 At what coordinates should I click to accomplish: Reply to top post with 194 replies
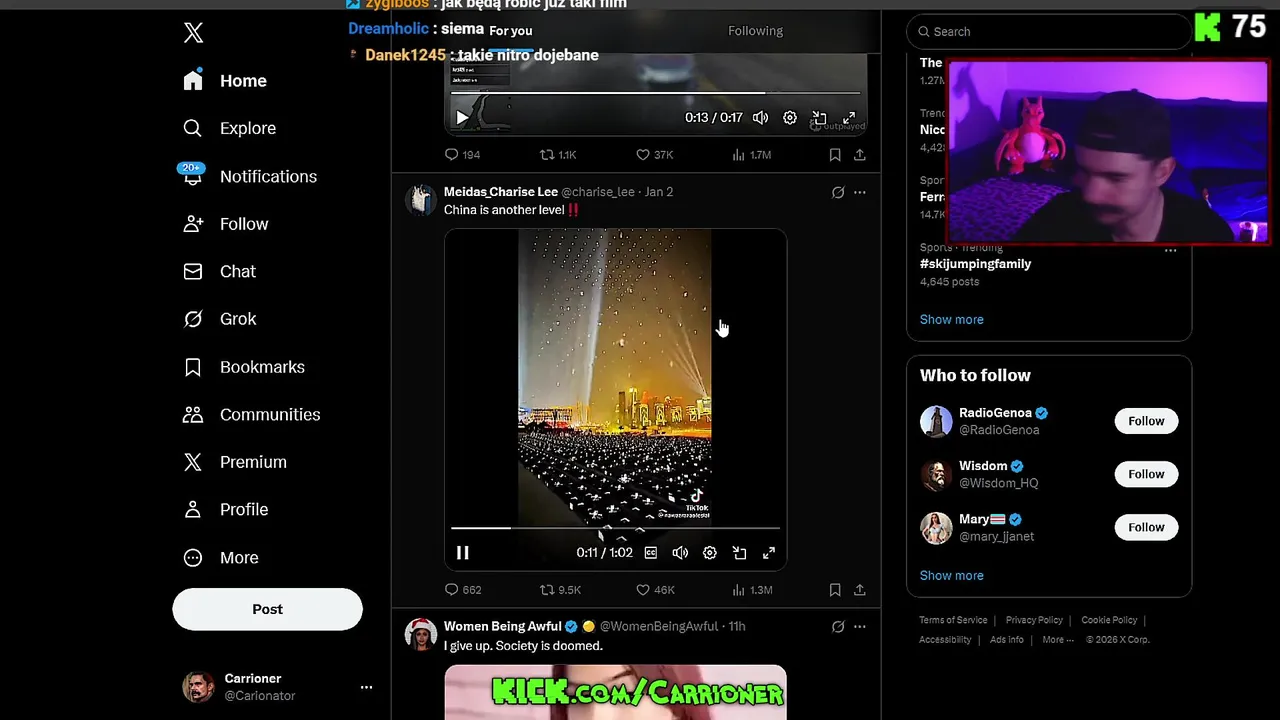tap(462, 155)
